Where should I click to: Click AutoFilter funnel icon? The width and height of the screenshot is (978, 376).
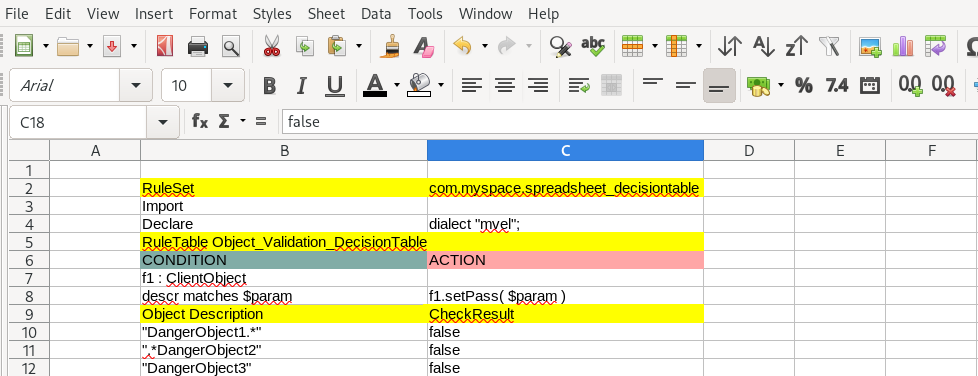point(830,46)
